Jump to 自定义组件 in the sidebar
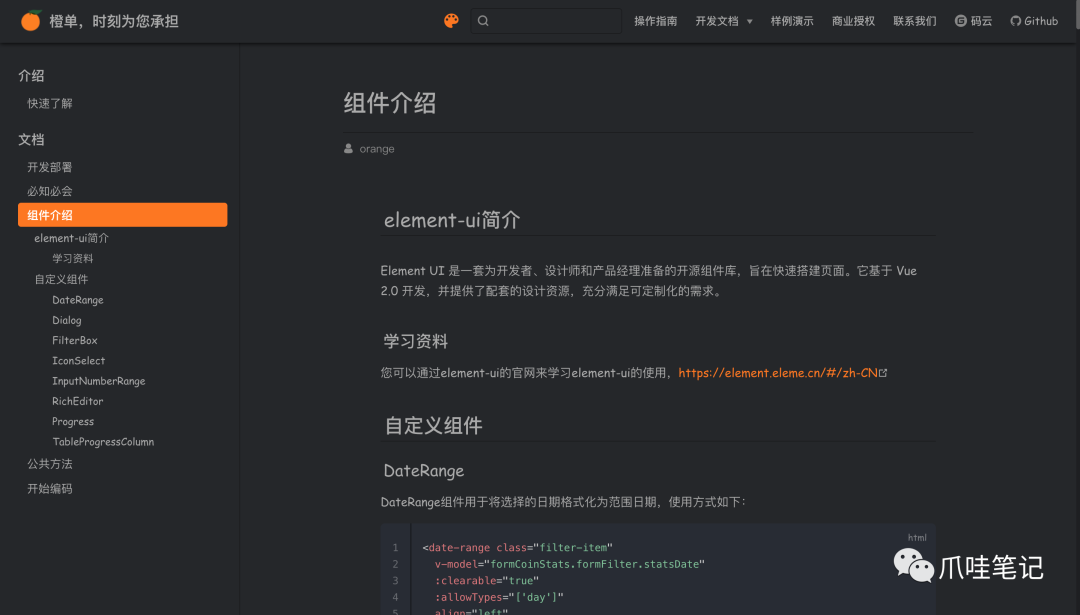The height and width of the screenshot is (615, 1080). click(61, 279)
